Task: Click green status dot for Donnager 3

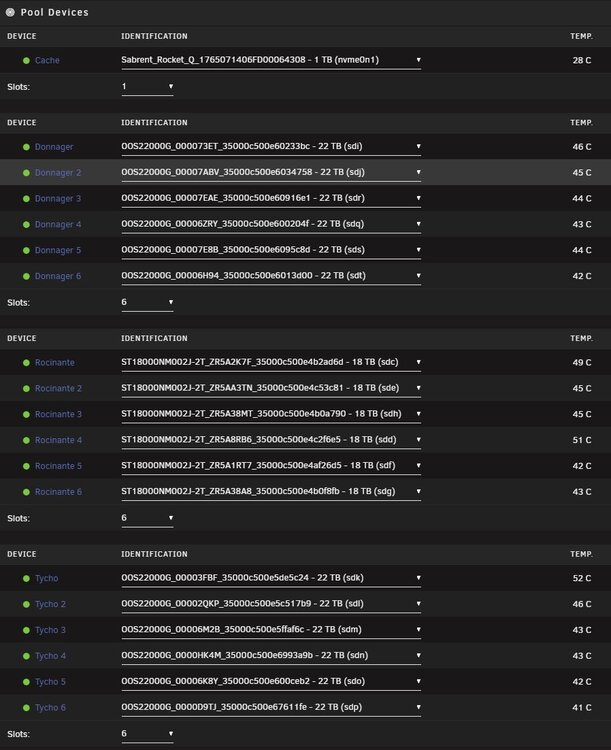Action: click(26, 199)
